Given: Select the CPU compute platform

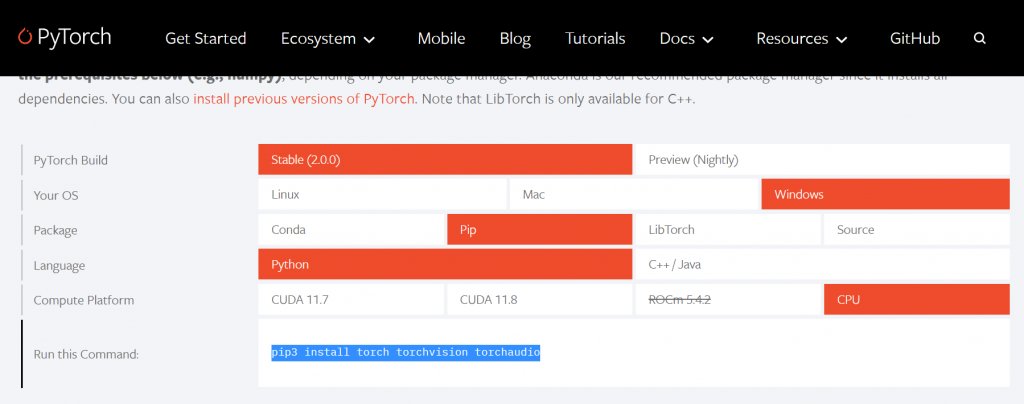Looking at the screenshot, I should (917, 300).
